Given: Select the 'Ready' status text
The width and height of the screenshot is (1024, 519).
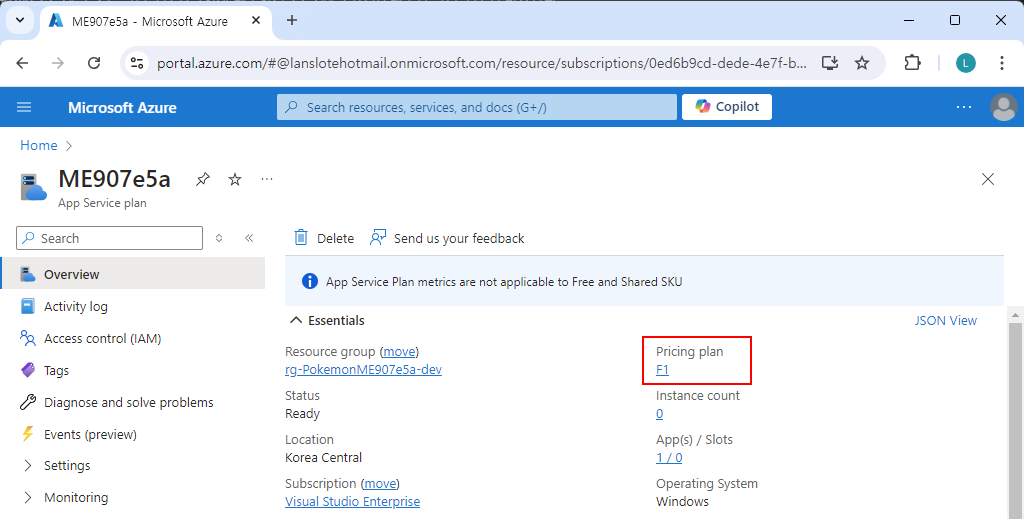Looking at the screenshot, I should [302, 413].
